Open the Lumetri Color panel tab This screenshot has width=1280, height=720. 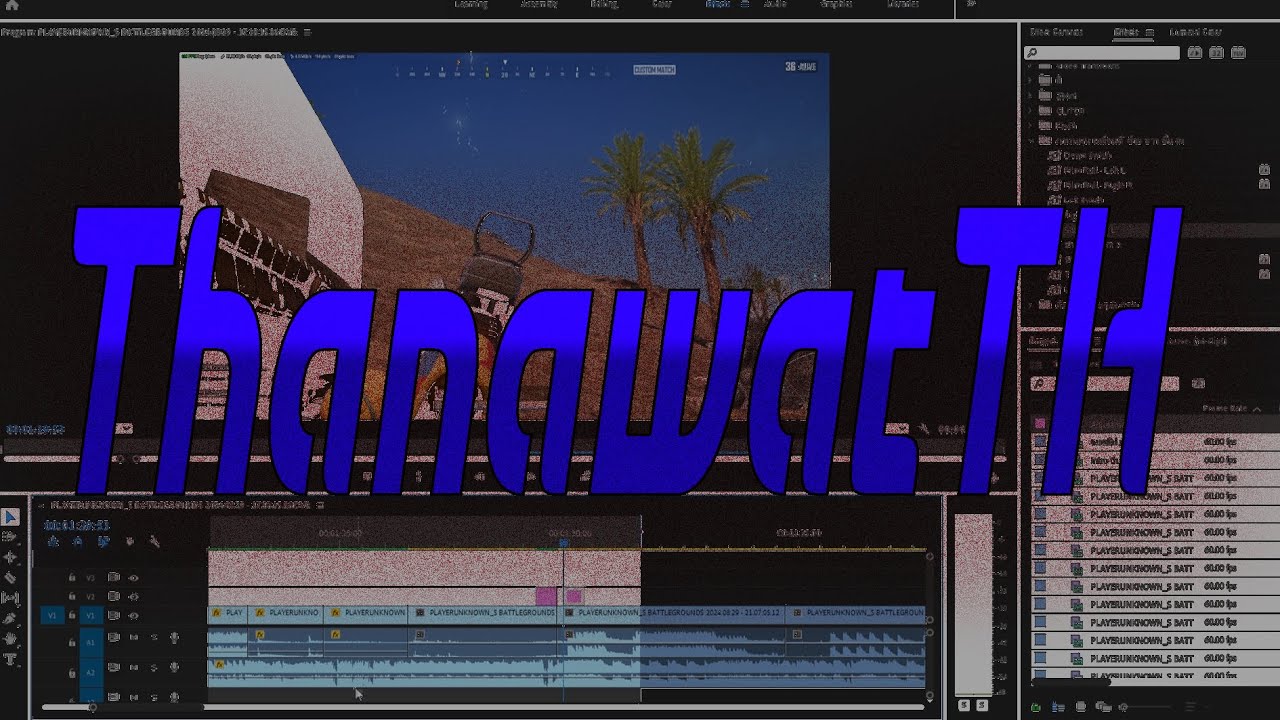pyautogui.click(x=1196, y=33)
